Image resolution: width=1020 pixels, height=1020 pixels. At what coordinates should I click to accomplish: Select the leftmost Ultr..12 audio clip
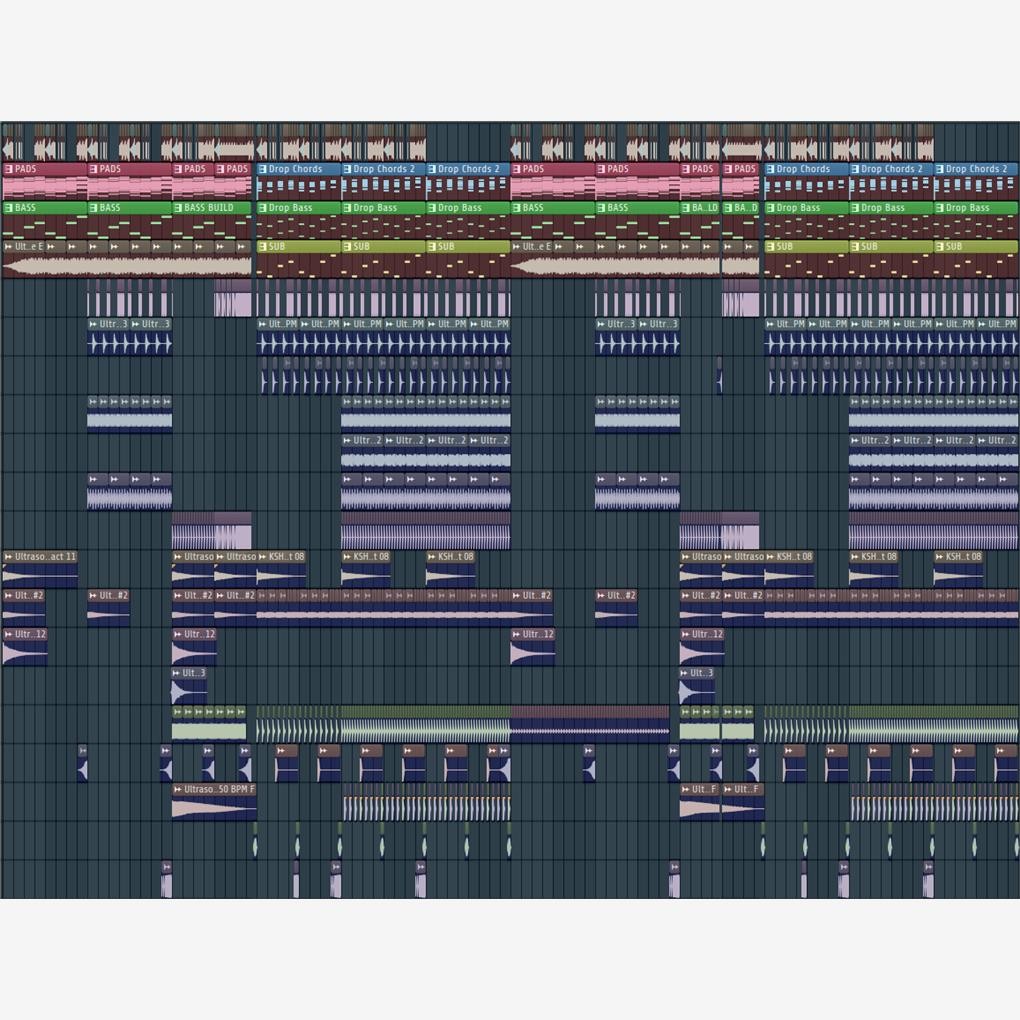pyautogui.click(x=25, y=647)
